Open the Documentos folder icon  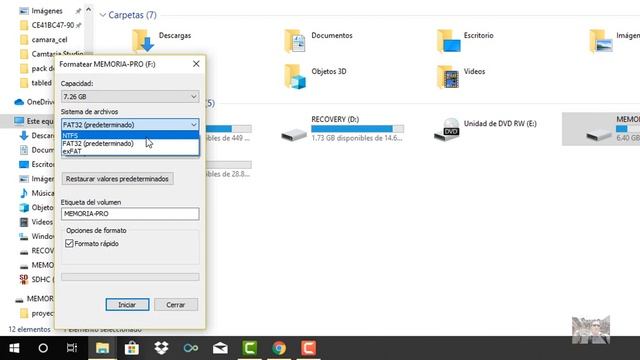point(295,41)
